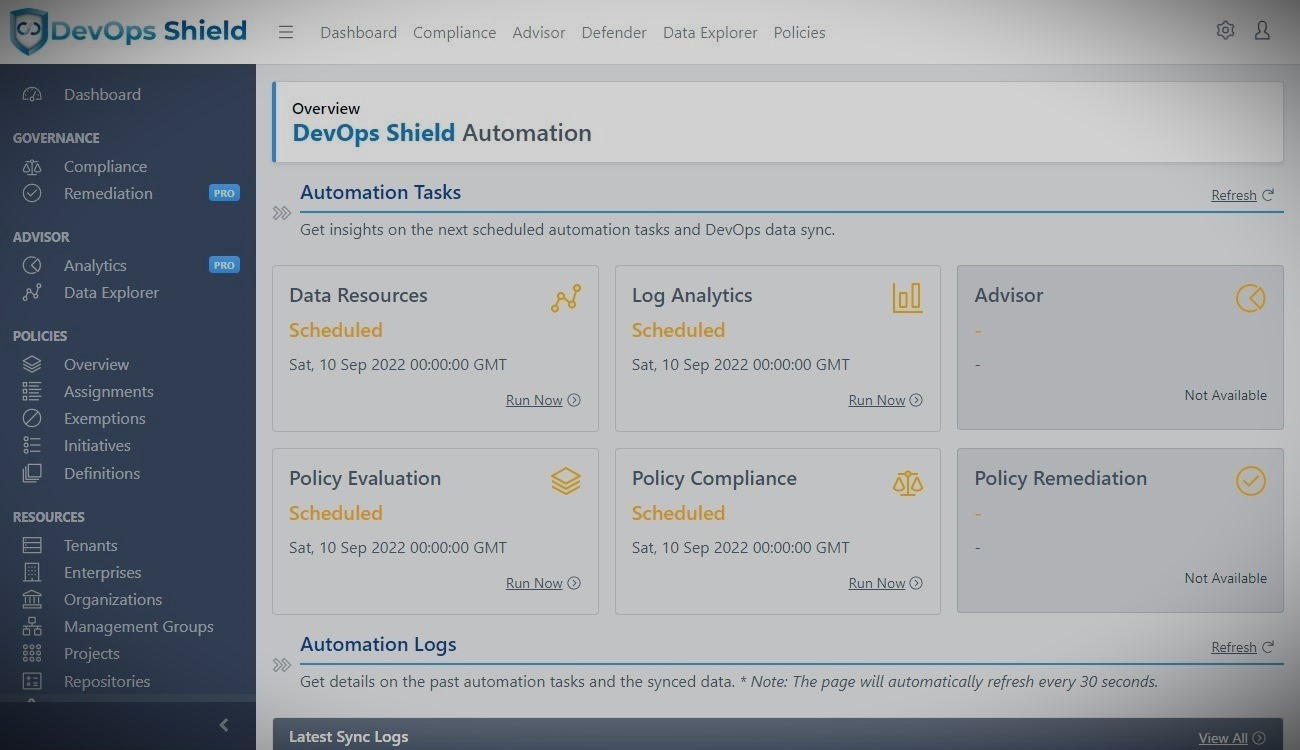The image size is (1300, 750).
Task: Click the Policy Remediation checkmark icon
Action: pos(1250,481)
